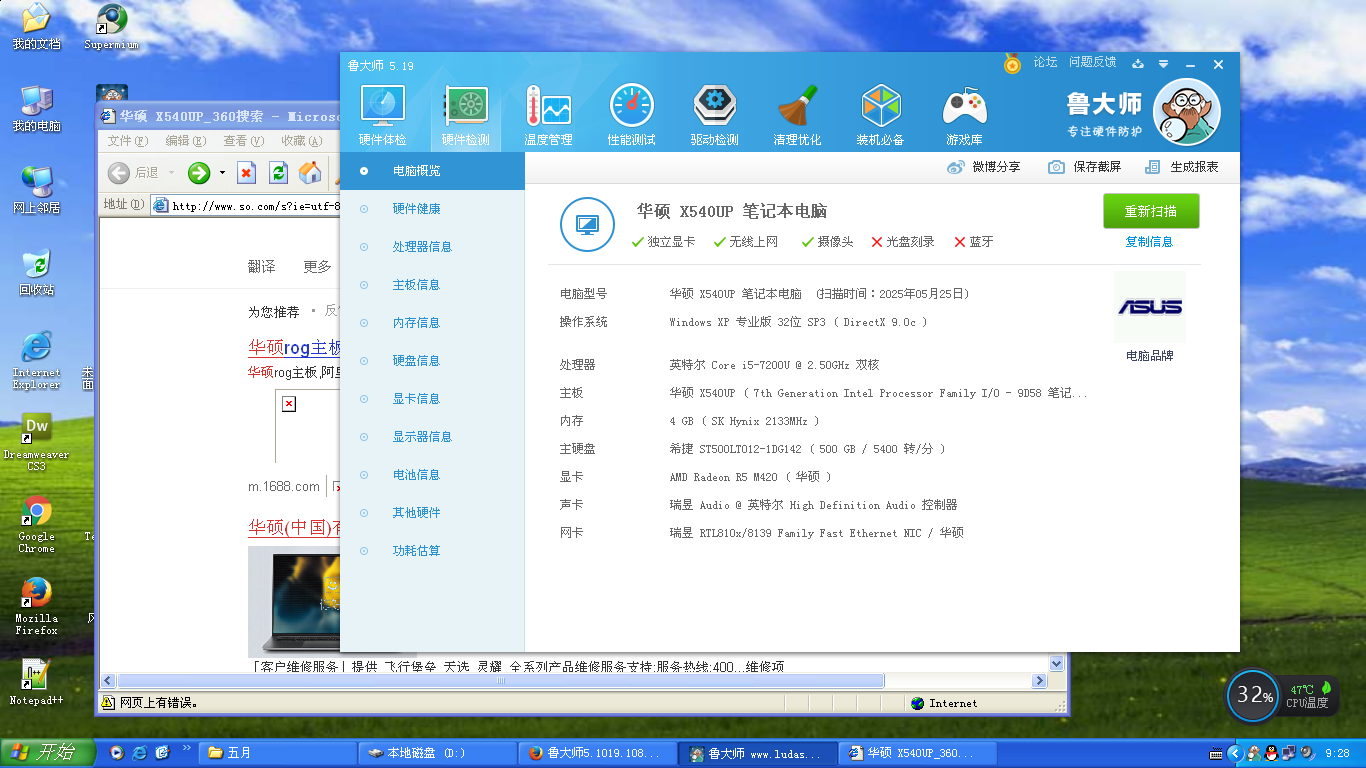Click 翻译 tab on search page
This screenshot has width=1366, height=768.
click(x=261, y=267)
